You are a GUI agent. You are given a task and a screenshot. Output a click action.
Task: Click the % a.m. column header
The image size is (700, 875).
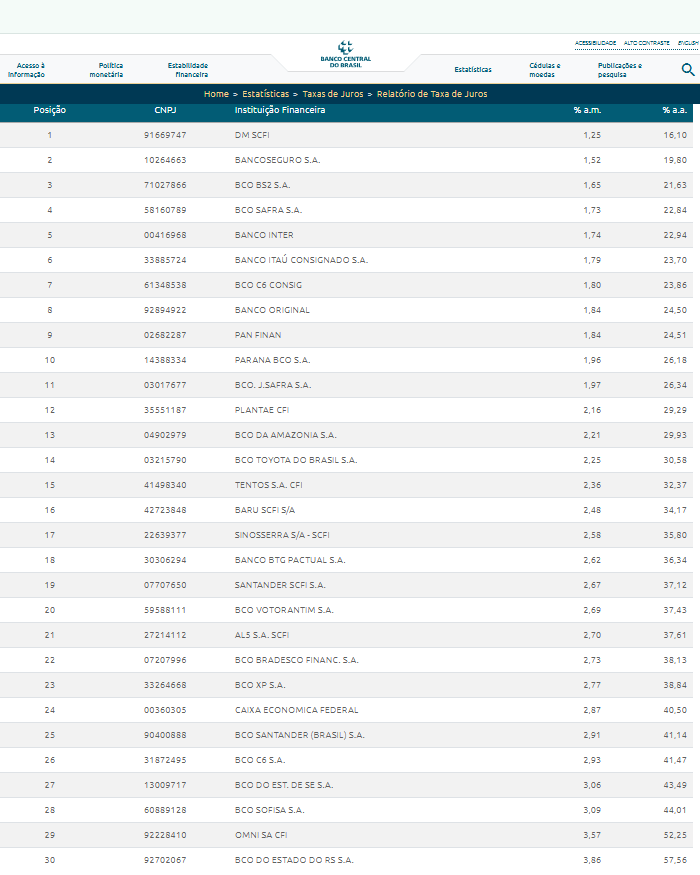pyautogui.click(x=587, y=110)
